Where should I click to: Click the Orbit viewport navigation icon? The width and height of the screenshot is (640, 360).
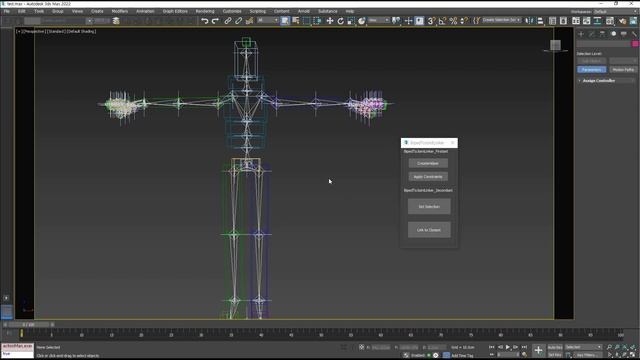point(625,355)
